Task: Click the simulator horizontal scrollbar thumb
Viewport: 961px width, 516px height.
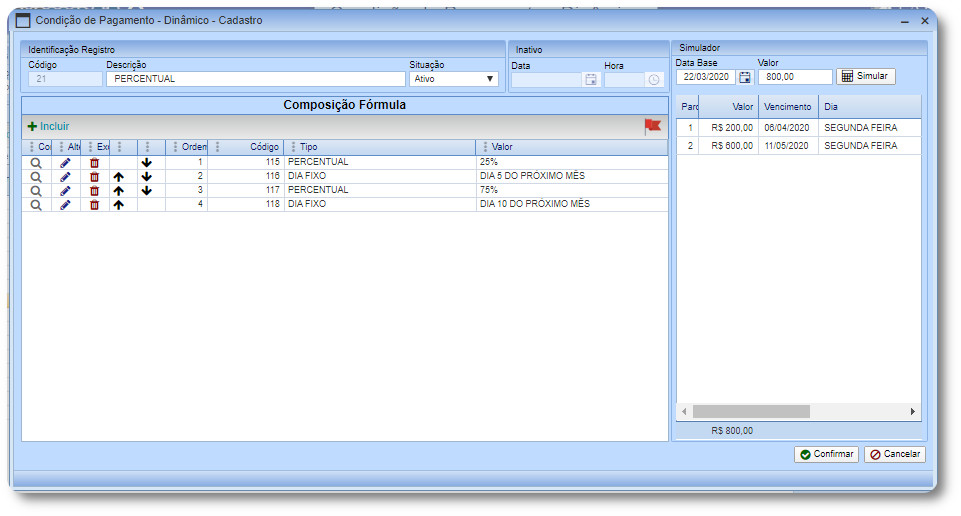Action: click(750, 411)
